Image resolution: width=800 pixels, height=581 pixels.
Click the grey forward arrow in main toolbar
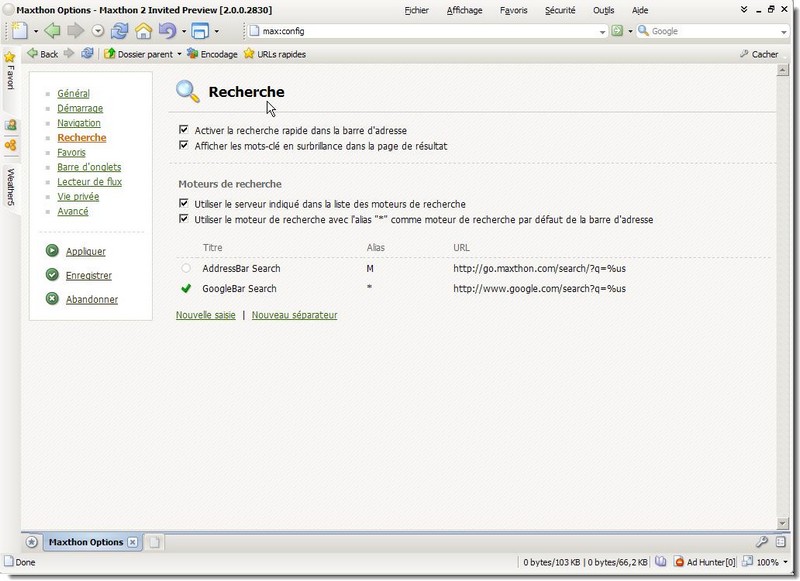click(x=76, y=31)
